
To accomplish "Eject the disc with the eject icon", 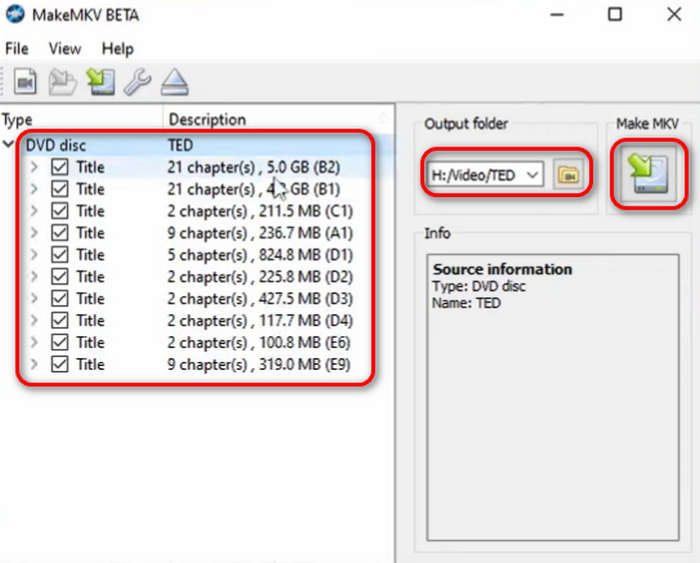I will [175, 81].
